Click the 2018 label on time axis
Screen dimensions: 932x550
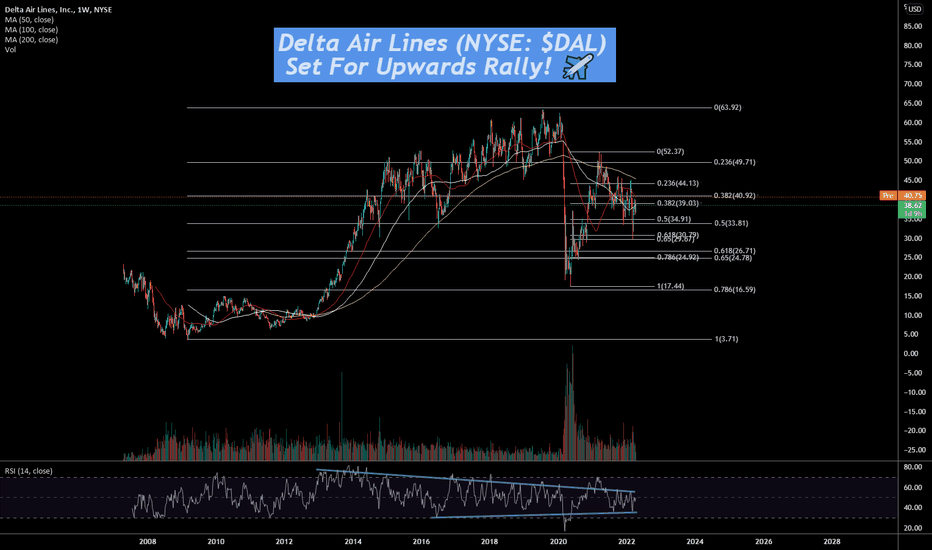(490, 542)
